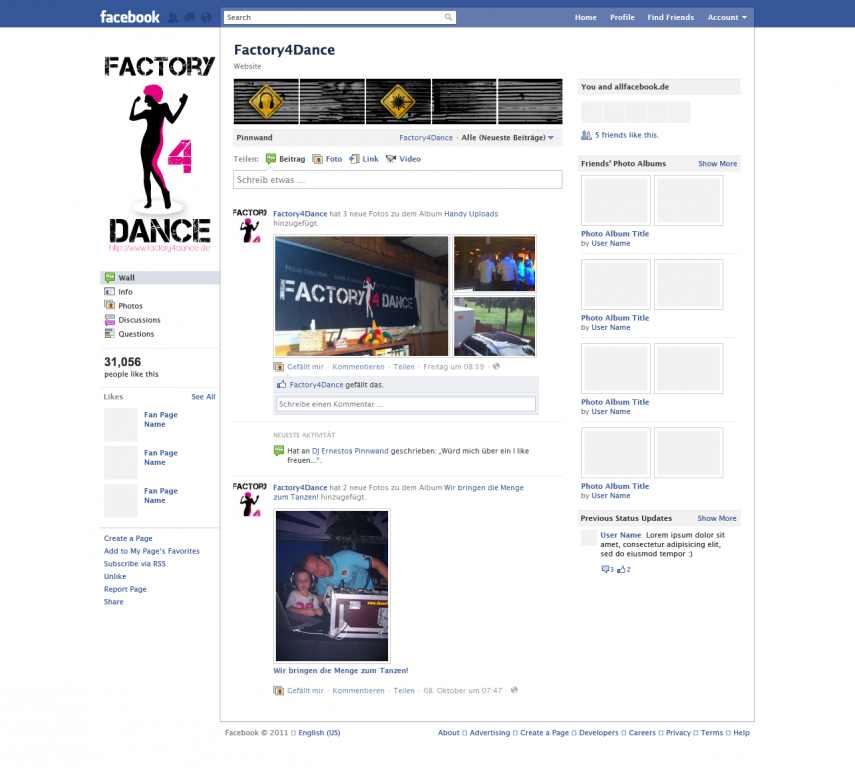Click 'Privacy' link in footer
The height and width of the screenshot is (768, 855).
click(x=678, y=733)
